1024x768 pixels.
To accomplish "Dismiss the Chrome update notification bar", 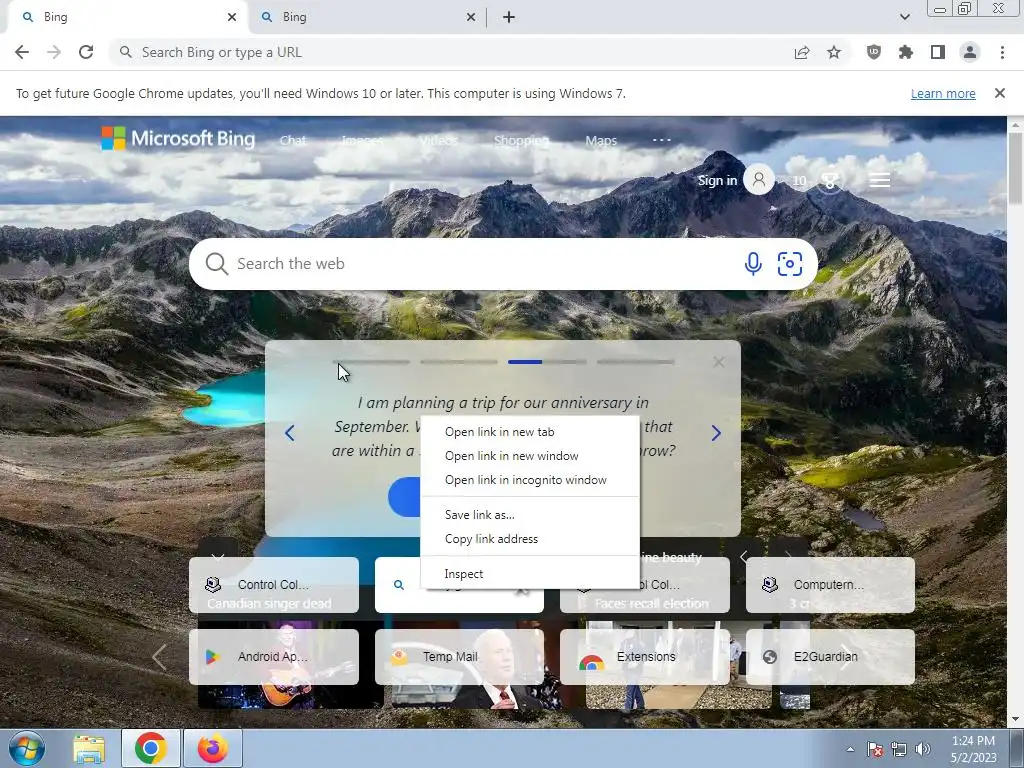I will pyautogui.click(x=999, y=93).
